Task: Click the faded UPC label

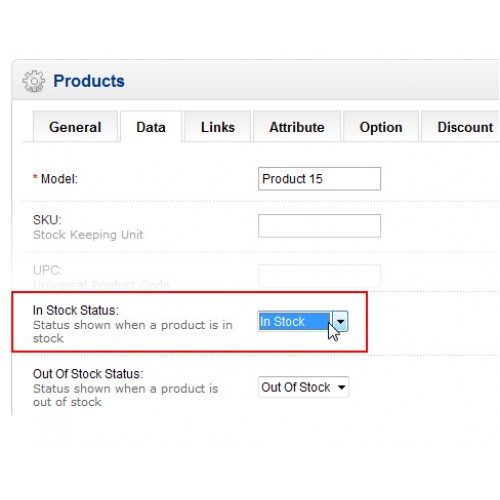Action: point(48,270)
